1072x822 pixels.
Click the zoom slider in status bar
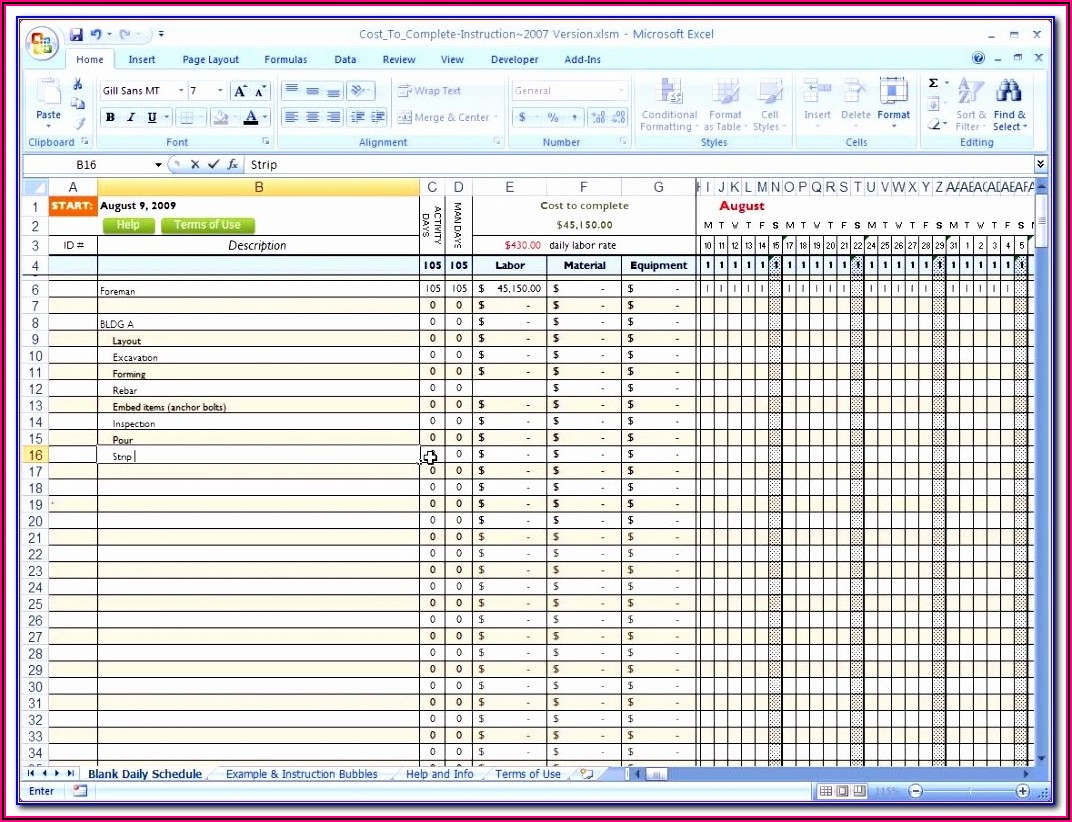[x=967, y=791]
